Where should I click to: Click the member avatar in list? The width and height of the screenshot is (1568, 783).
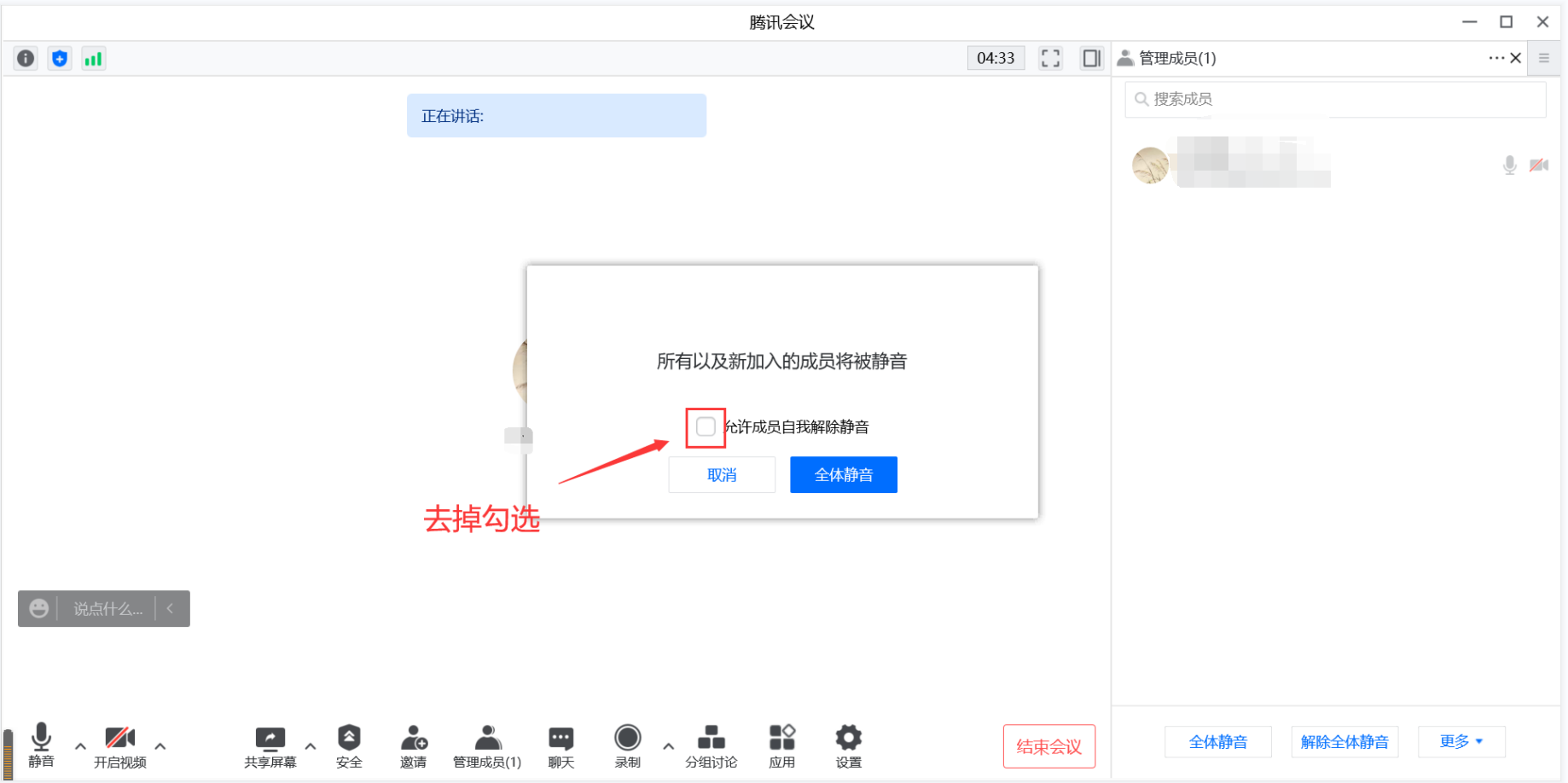[1150, 165]
